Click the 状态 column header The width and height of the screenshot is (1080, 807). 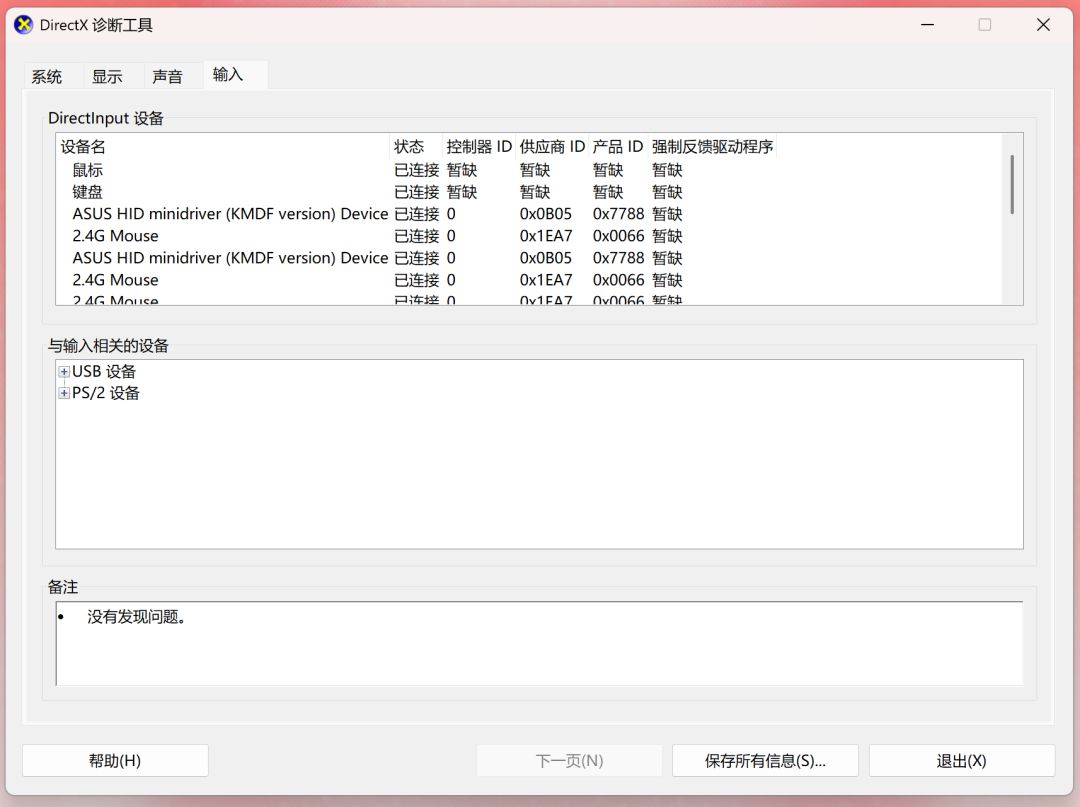click(x=416, y=147)
